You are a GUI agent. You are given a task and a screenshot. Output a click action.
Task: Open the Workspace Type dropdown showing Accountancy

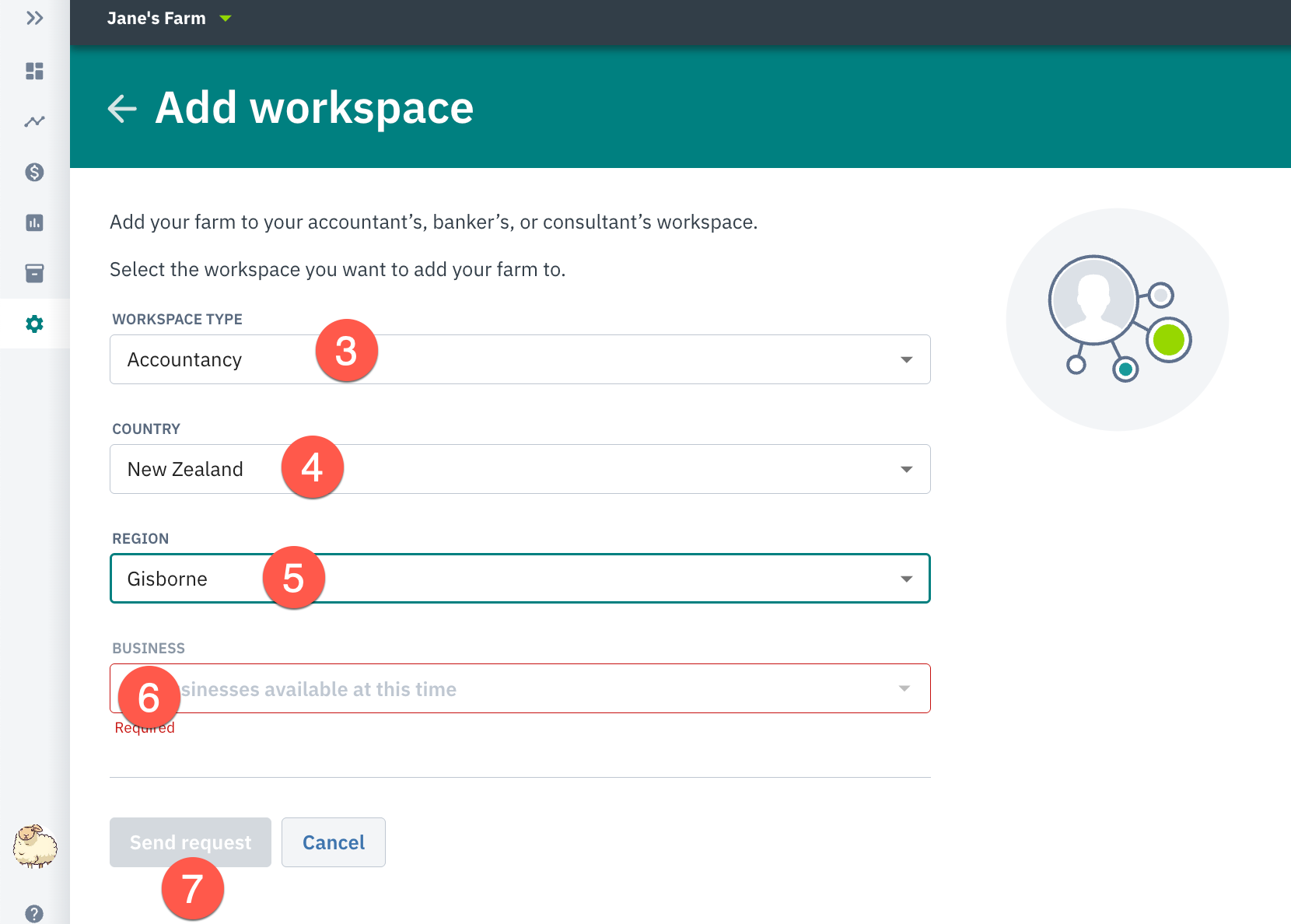click(520, 359)
